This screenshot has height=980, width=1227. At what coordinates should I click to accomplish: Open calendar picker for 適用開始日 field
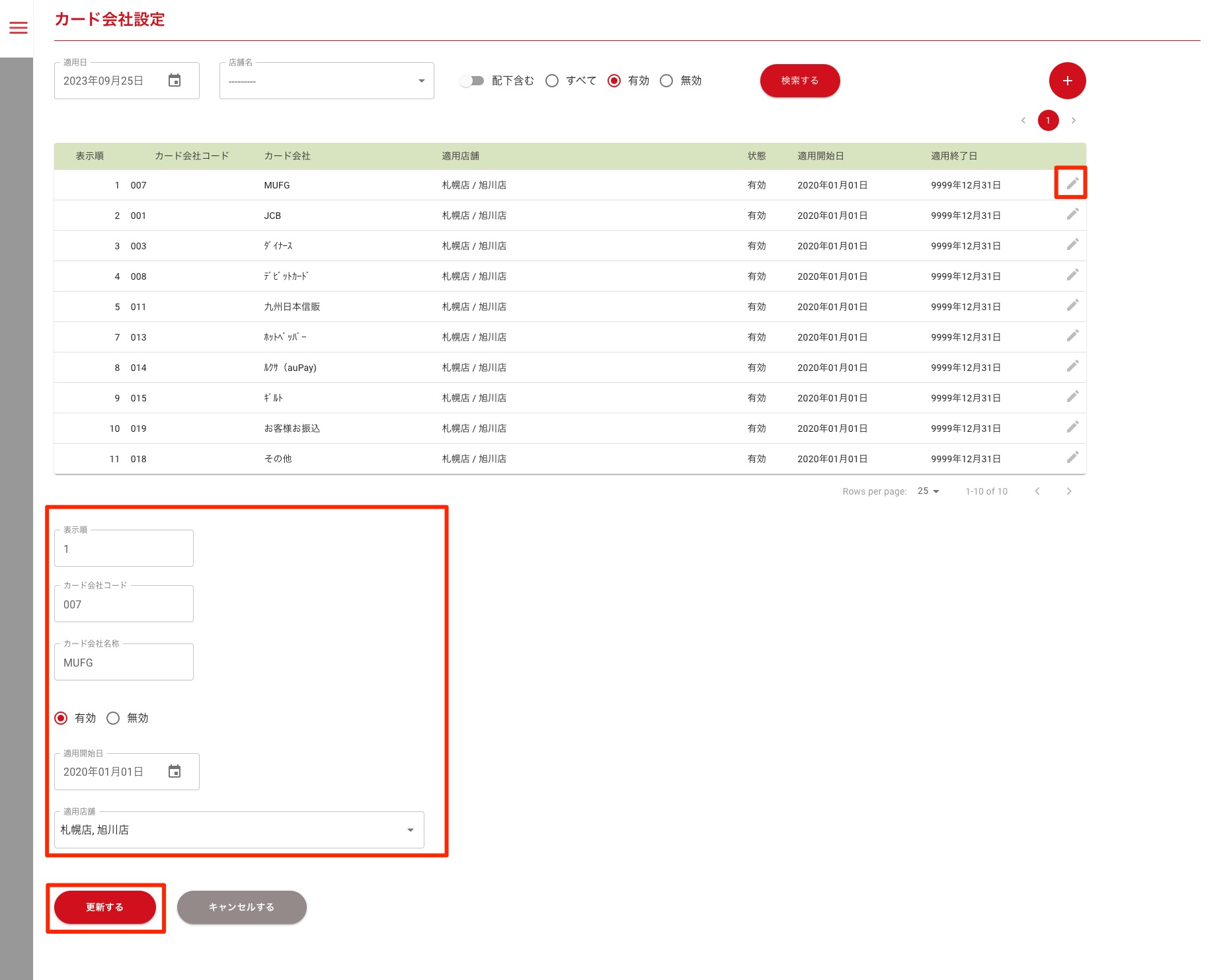175,772
